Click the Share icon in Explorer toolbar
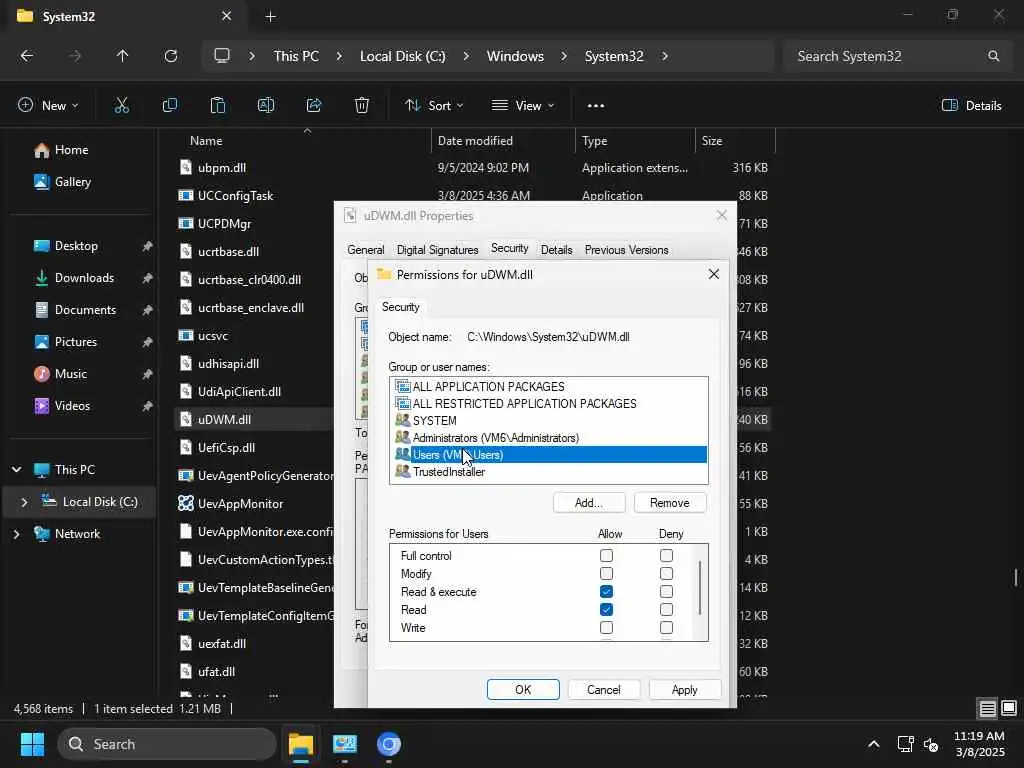Viewport: 1024px width, 768px height. 314,105
